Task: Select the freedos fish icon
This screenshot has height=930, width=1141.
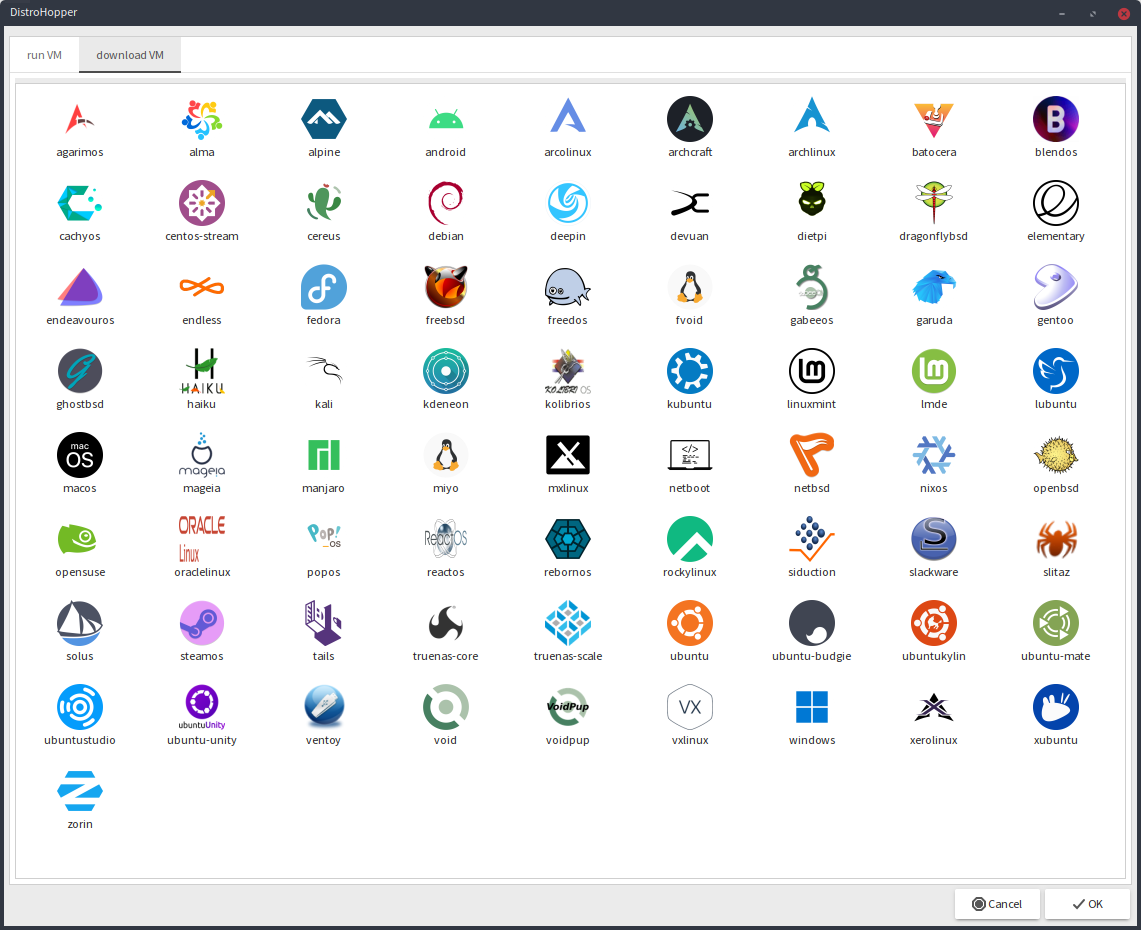Action: [x=568, y=287]
